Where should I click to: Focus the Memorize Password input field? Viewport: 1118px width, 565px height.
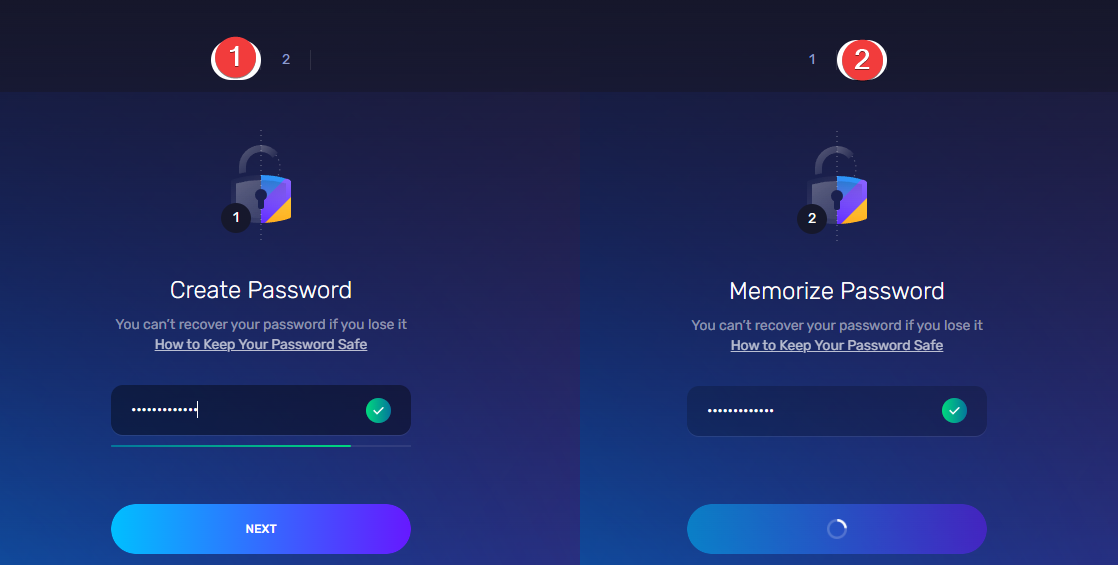click(x=837, y=411)
